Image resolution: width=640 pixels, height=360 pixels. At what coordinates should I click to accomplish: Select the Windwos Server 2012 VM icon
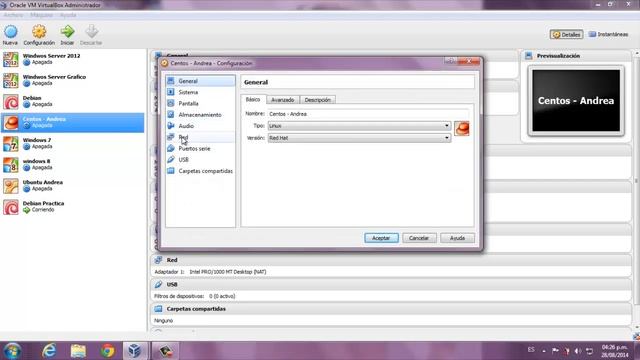point(11,60)
